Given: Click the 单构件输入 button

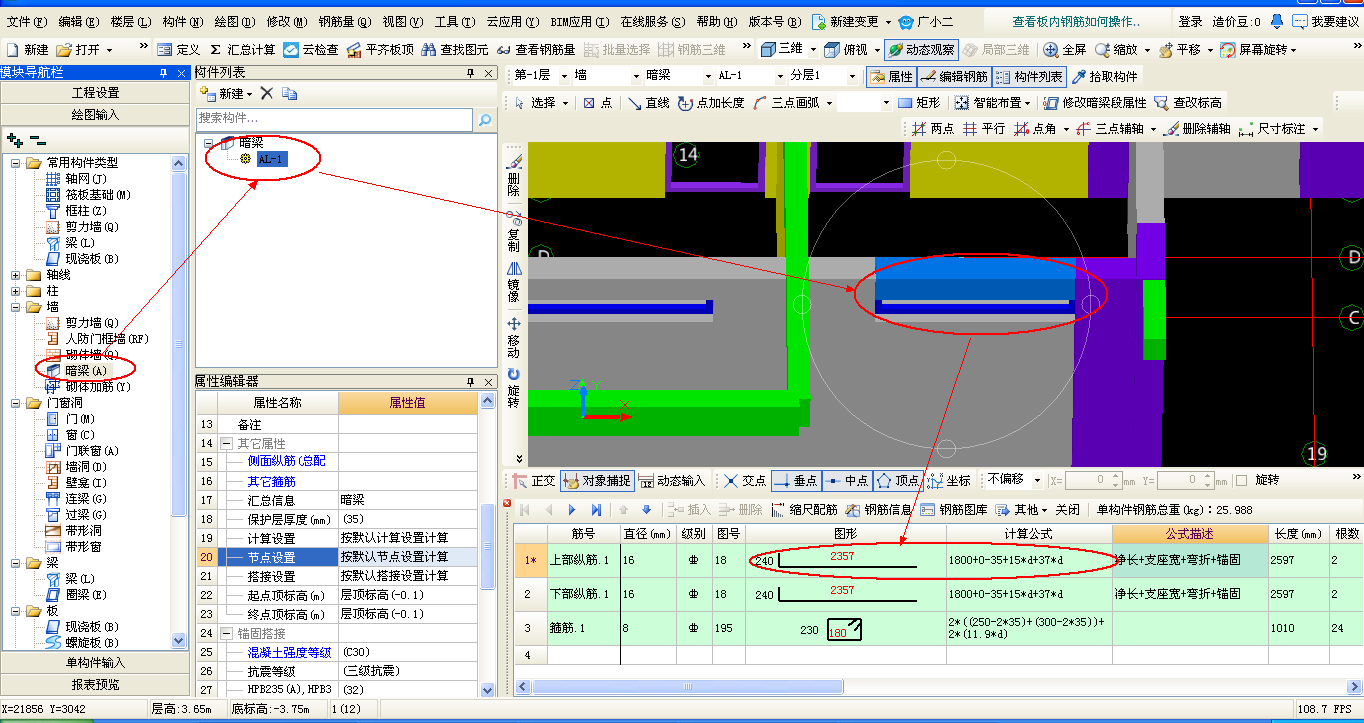Looking at the screenshot, I should [95, 662].
